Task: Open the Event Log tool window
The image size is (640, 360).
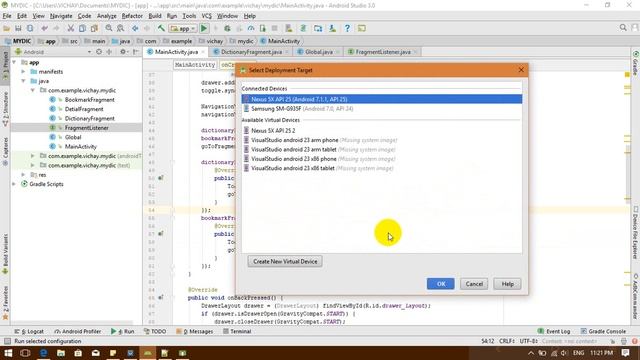Action: 554,331
